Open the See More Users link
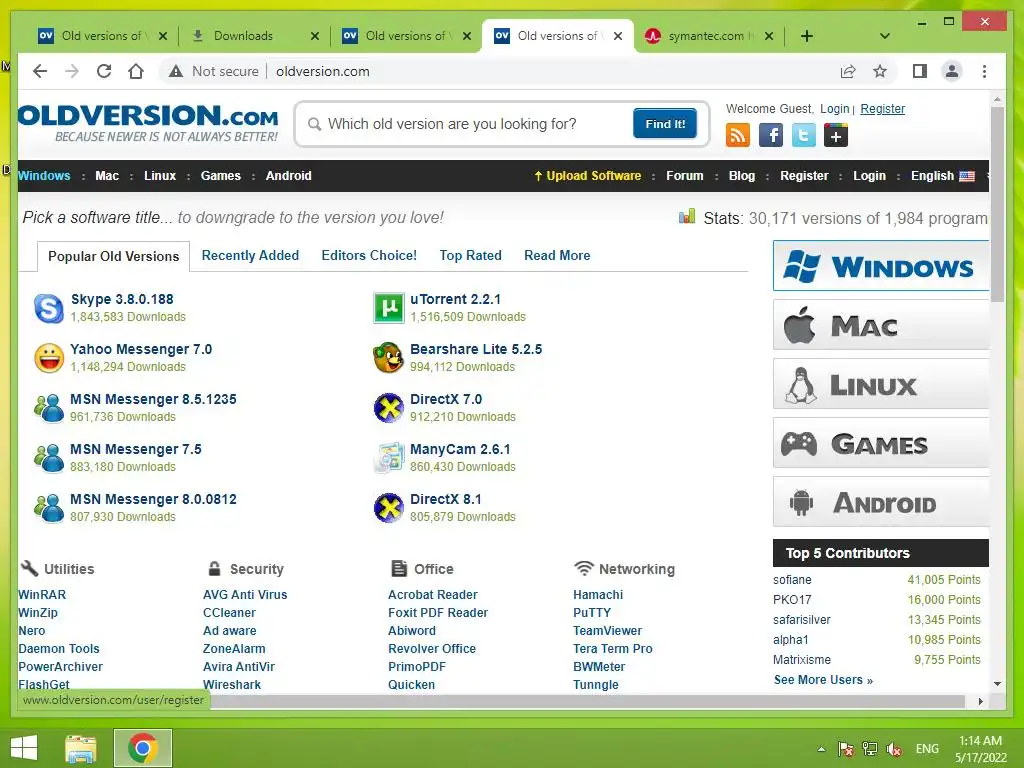1024x768 pixels. pyautogui.click(x=823, y=680)
